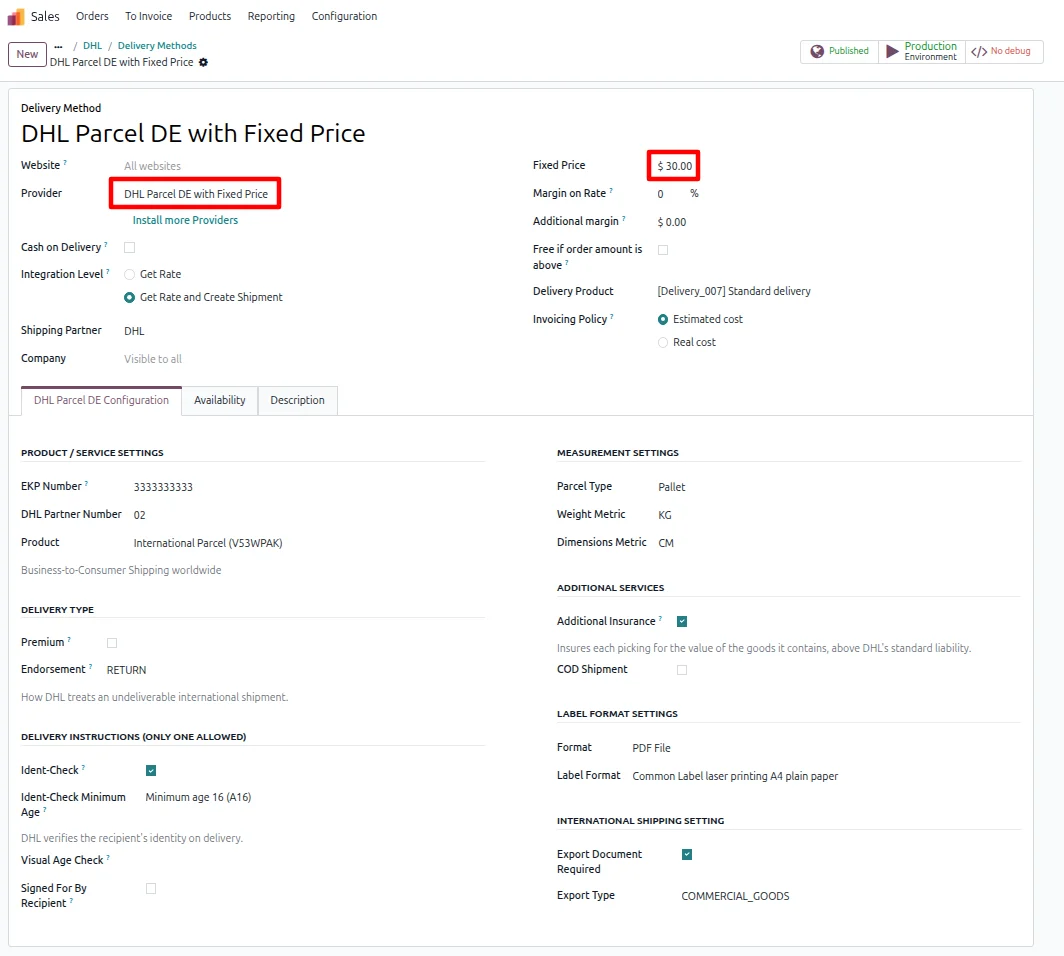Click Production Environment button
1064x956 pixels.
922,52
